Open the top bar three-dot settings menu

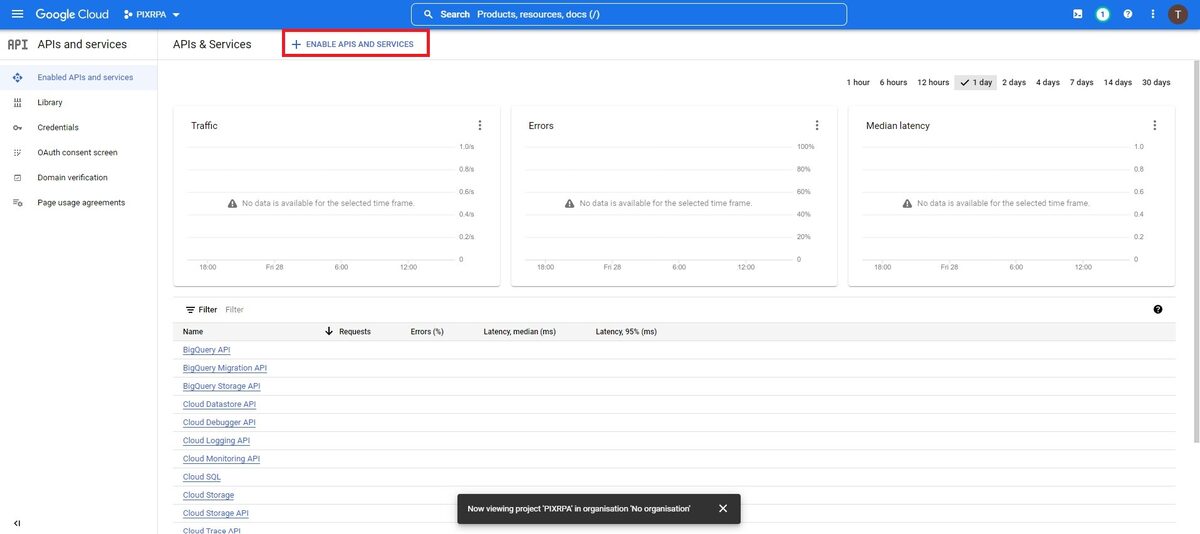1153,14
